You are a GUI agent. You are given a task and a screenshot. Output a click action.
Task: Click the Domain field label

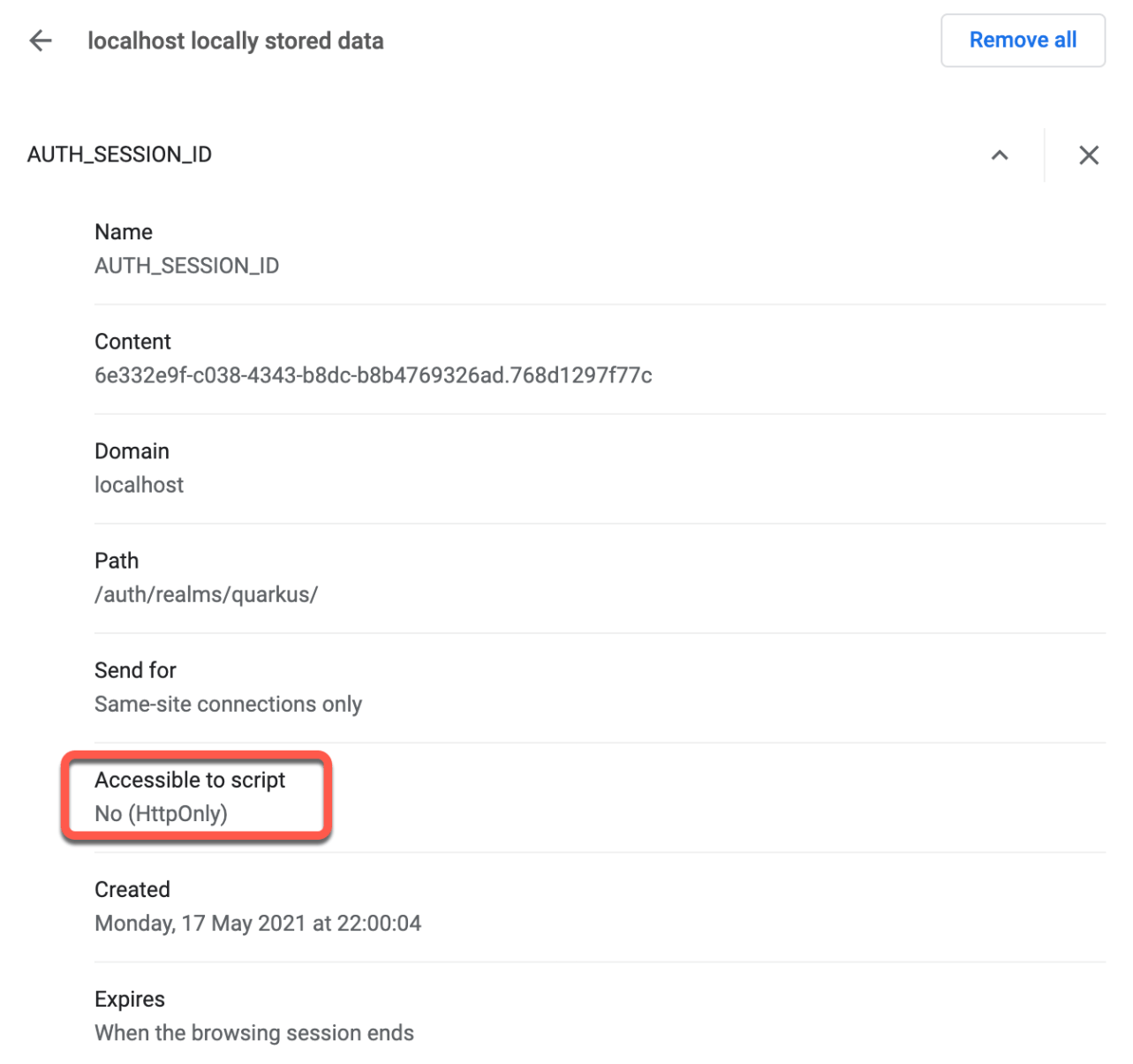132,450
